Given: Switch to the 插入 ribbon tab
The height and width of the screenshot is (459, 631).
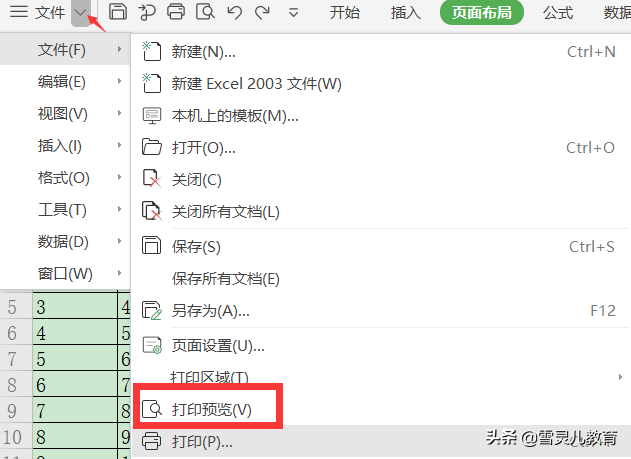Looking at the screenshot, I should [406, 13].
